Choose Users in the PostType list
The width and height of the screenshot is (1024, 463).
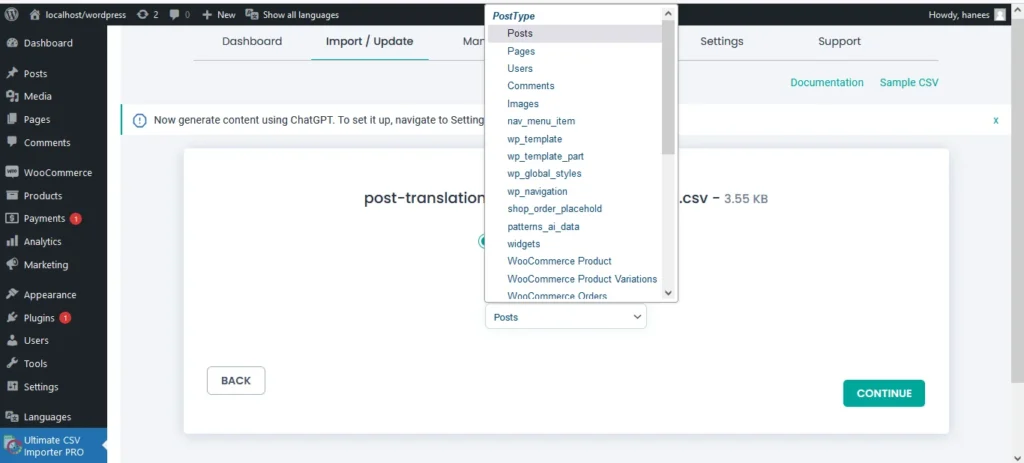[x=575, y=69]
